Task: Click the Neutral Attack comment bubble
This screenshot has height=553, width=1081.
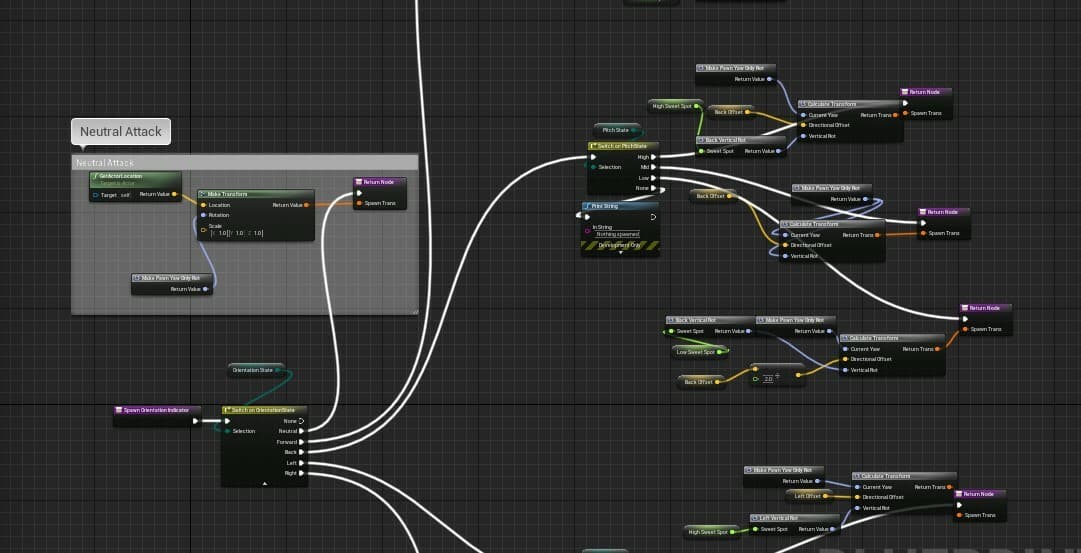Action: (x=121, y=132)
